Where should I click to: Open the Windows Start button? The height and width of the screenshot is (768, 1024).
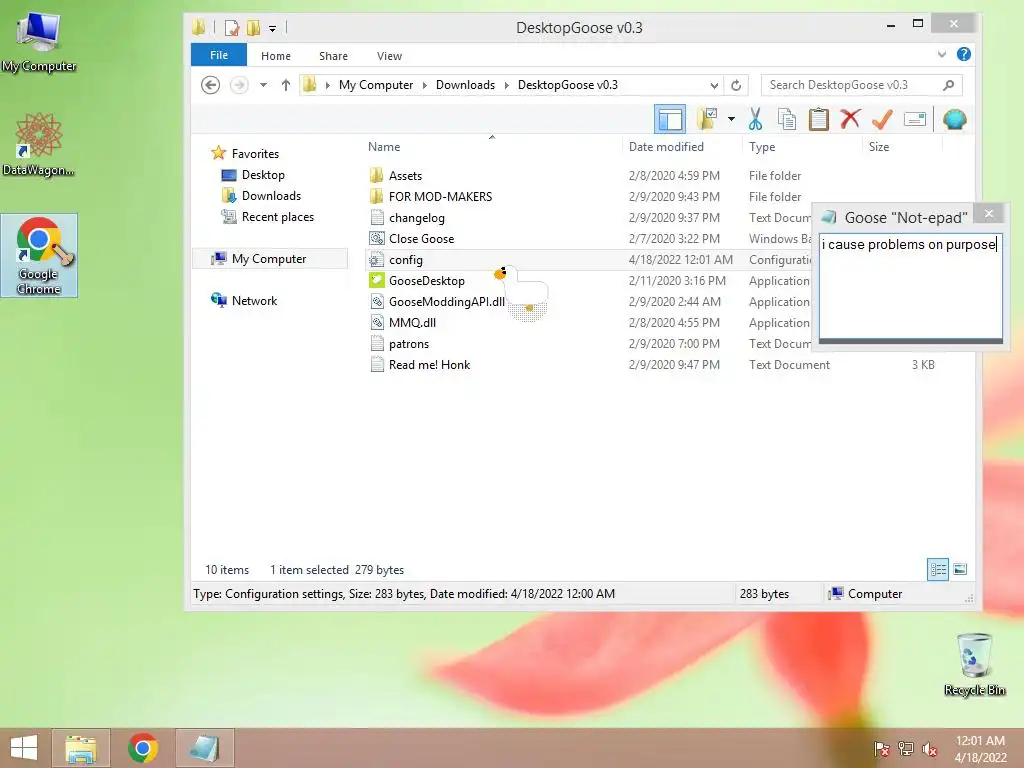[x=24, y=748]
